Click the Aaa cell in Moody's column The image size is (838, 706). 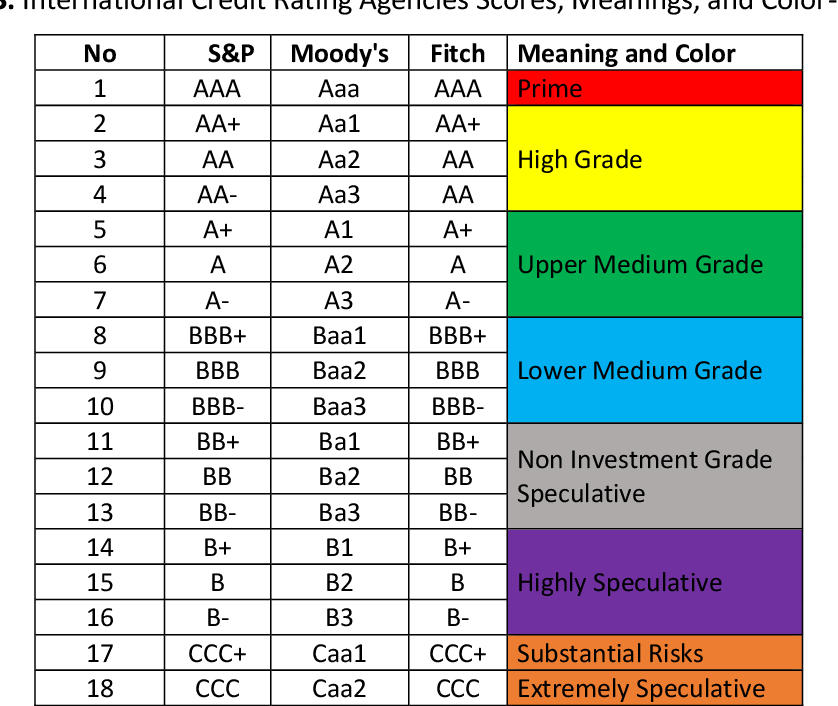click(x=340, y=89)
